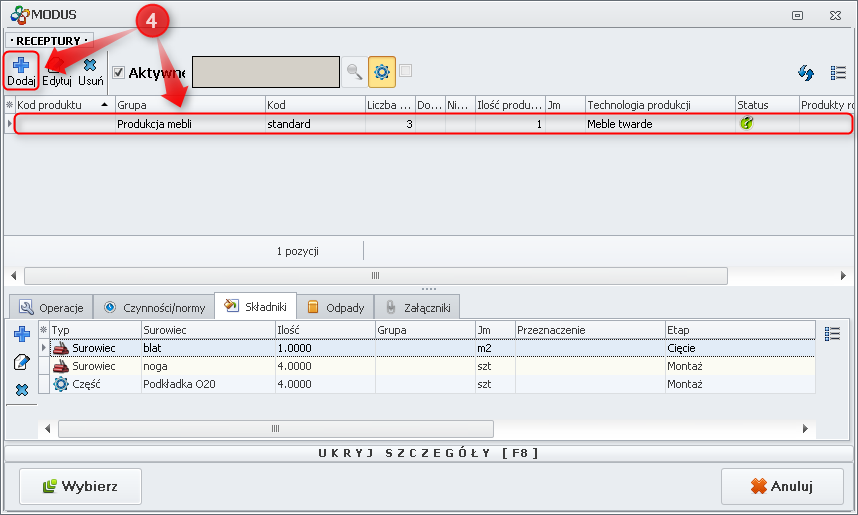Delete the component with the lower X icon
The image size is (858, 515).
point(22,389)
